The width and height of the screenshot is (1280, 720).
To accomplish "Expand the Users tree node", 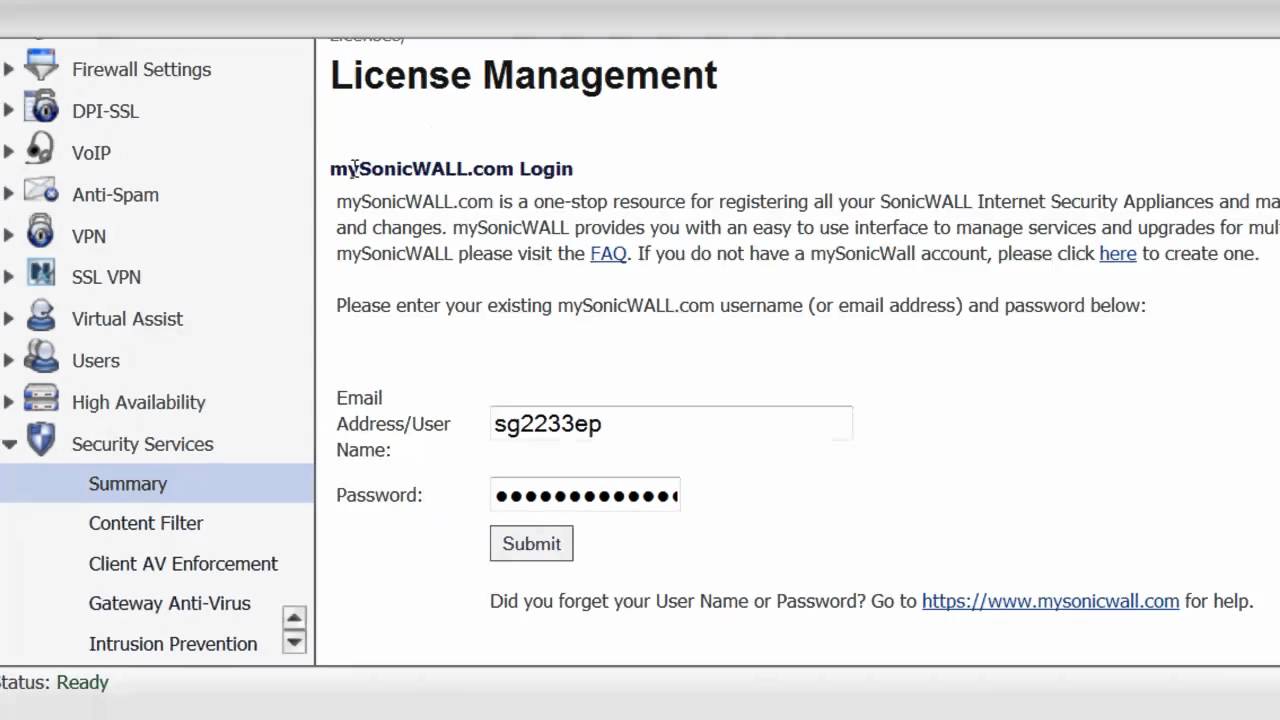I will pos(9,360).
